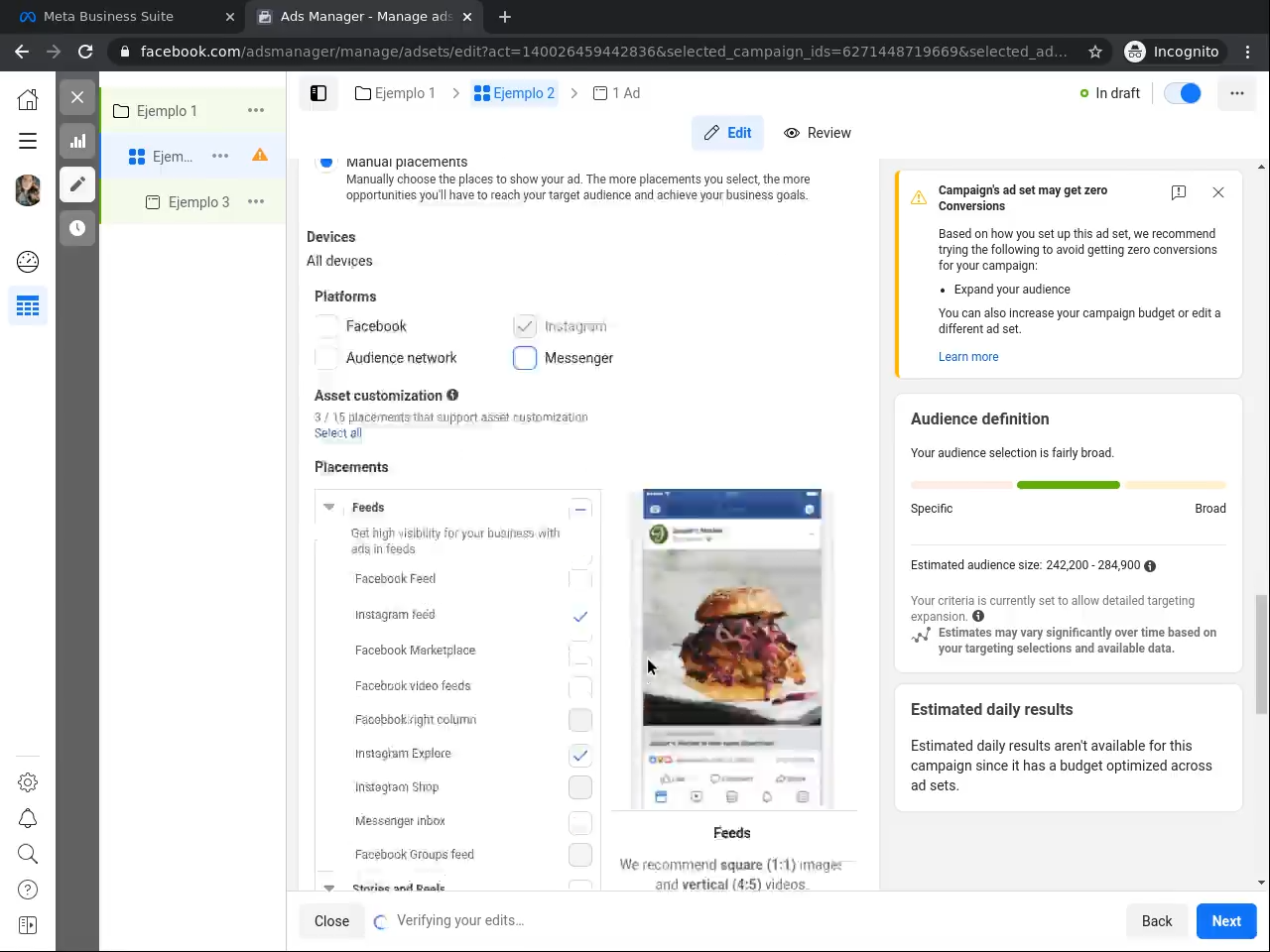Switch to the Review tab
The width and height of the screenshot is (1270, 952).
(x=818, y=133)
